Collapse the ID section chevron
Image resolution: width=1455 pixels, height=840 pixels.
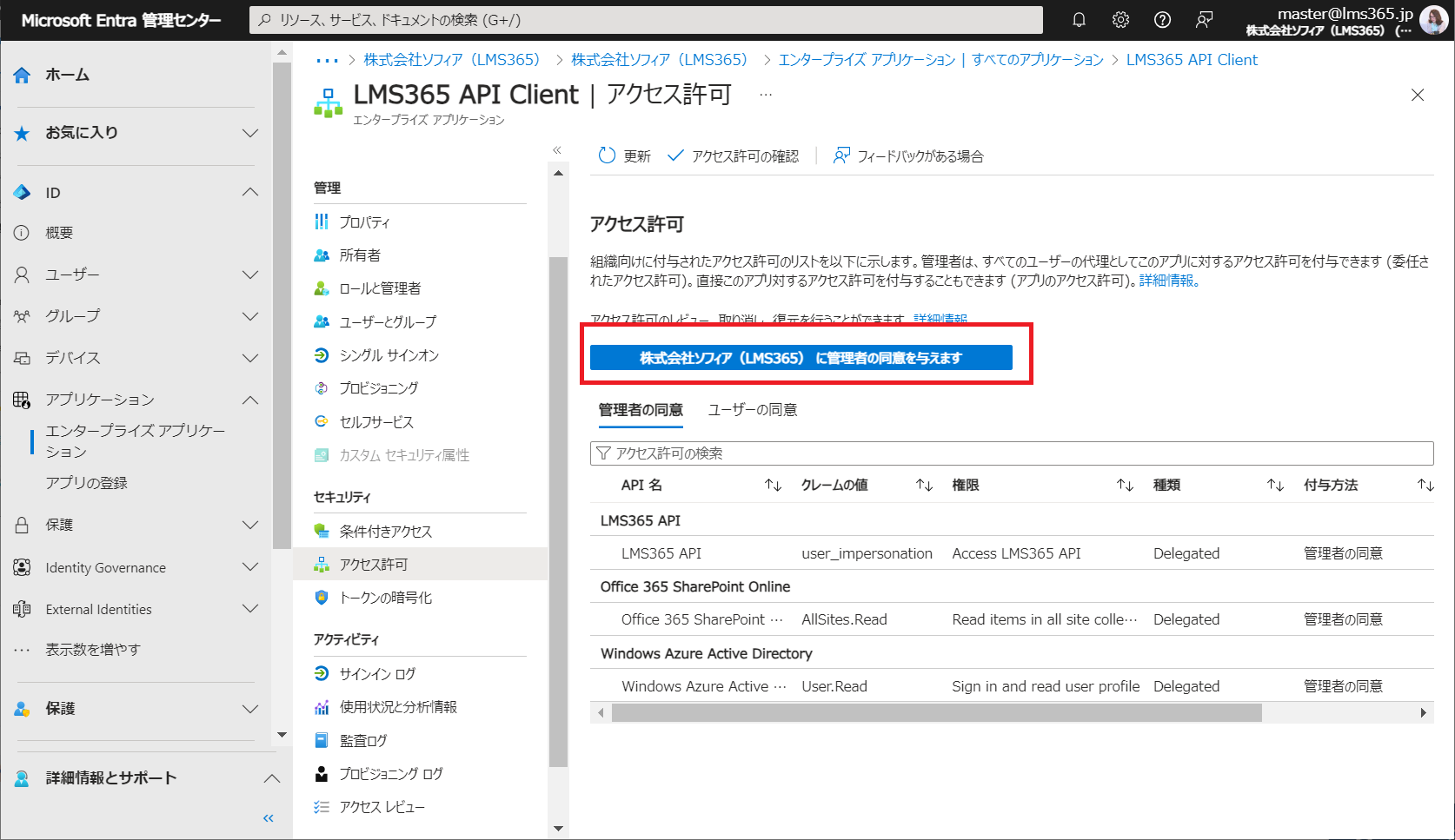(x=250, y=192)
